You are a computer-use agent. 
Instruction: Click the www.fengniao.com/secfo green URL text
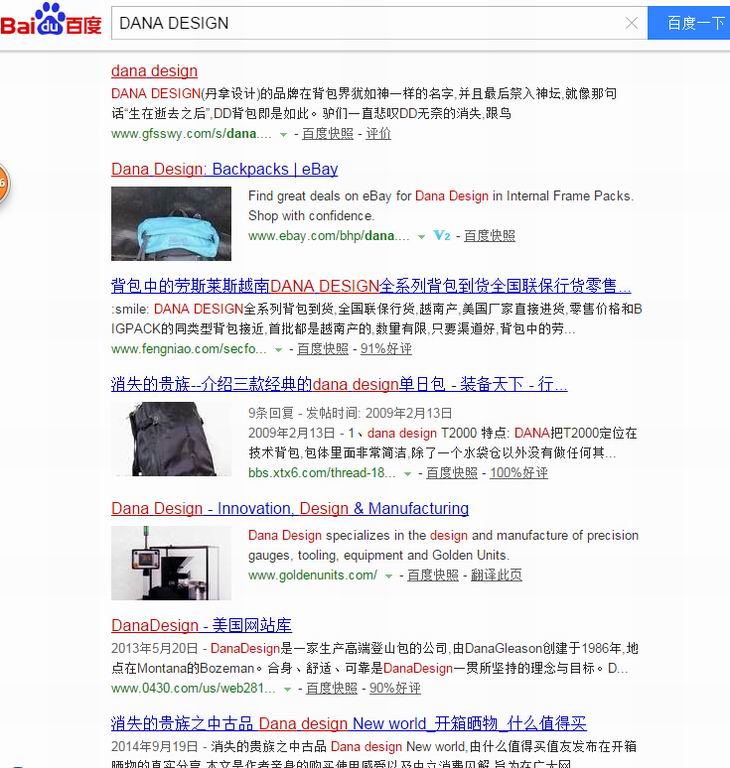(x=189, y=349)
